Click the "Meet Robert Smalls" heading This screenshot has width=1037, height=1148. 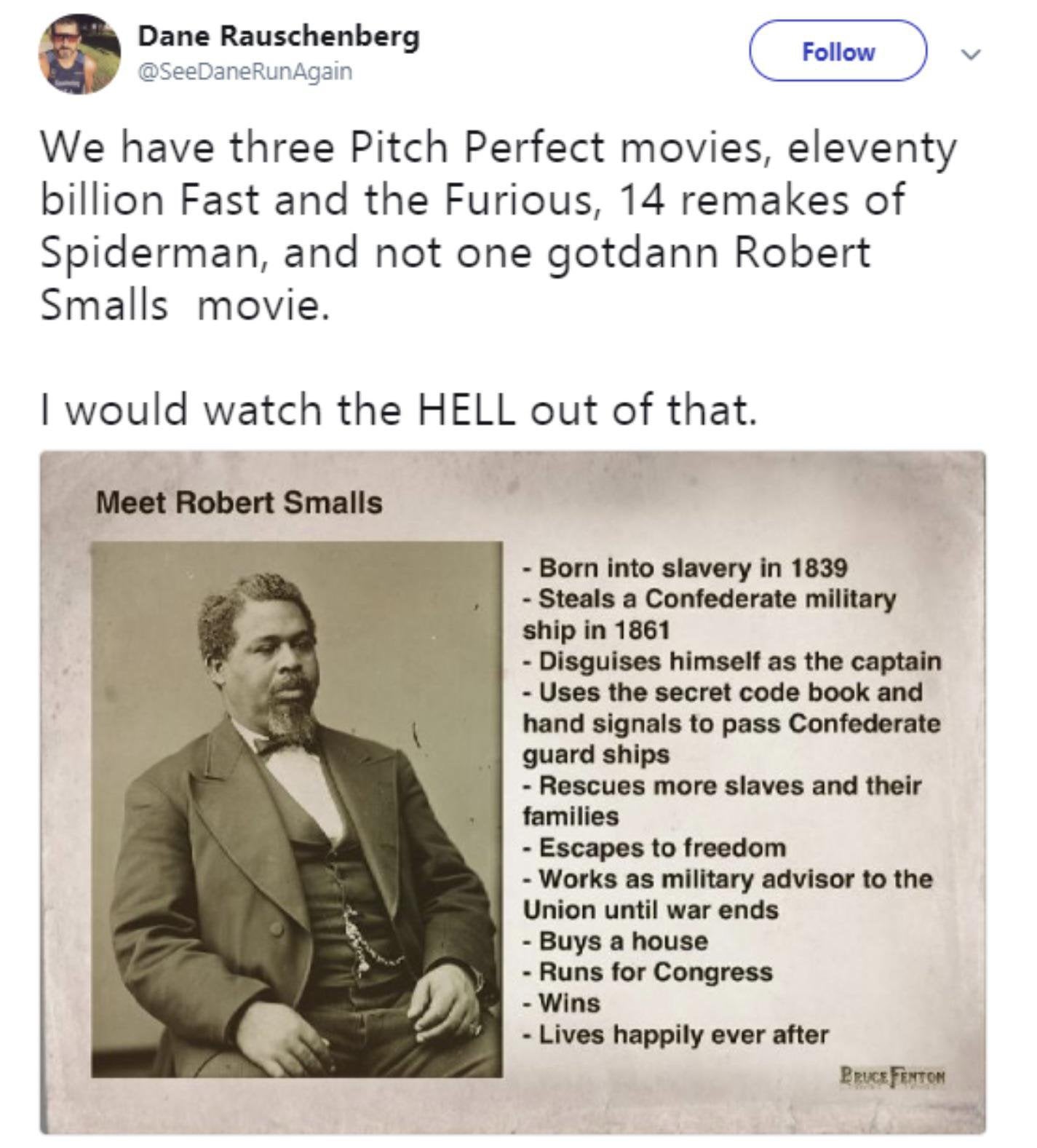click(x=239, y=502)
